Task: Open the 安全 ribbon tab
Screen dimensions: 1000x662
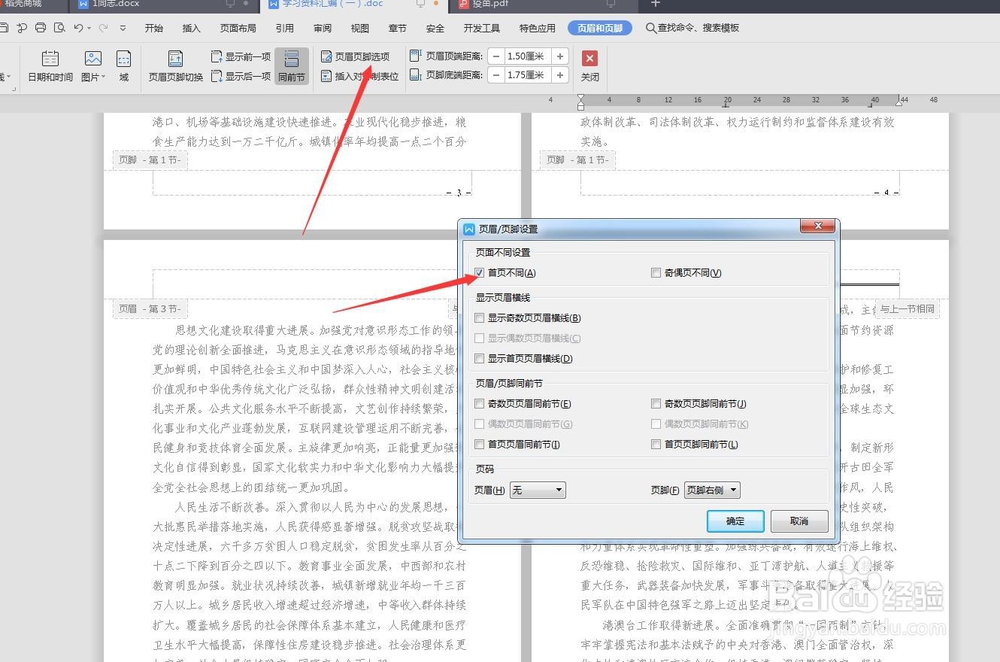Action: coord(435,28)
